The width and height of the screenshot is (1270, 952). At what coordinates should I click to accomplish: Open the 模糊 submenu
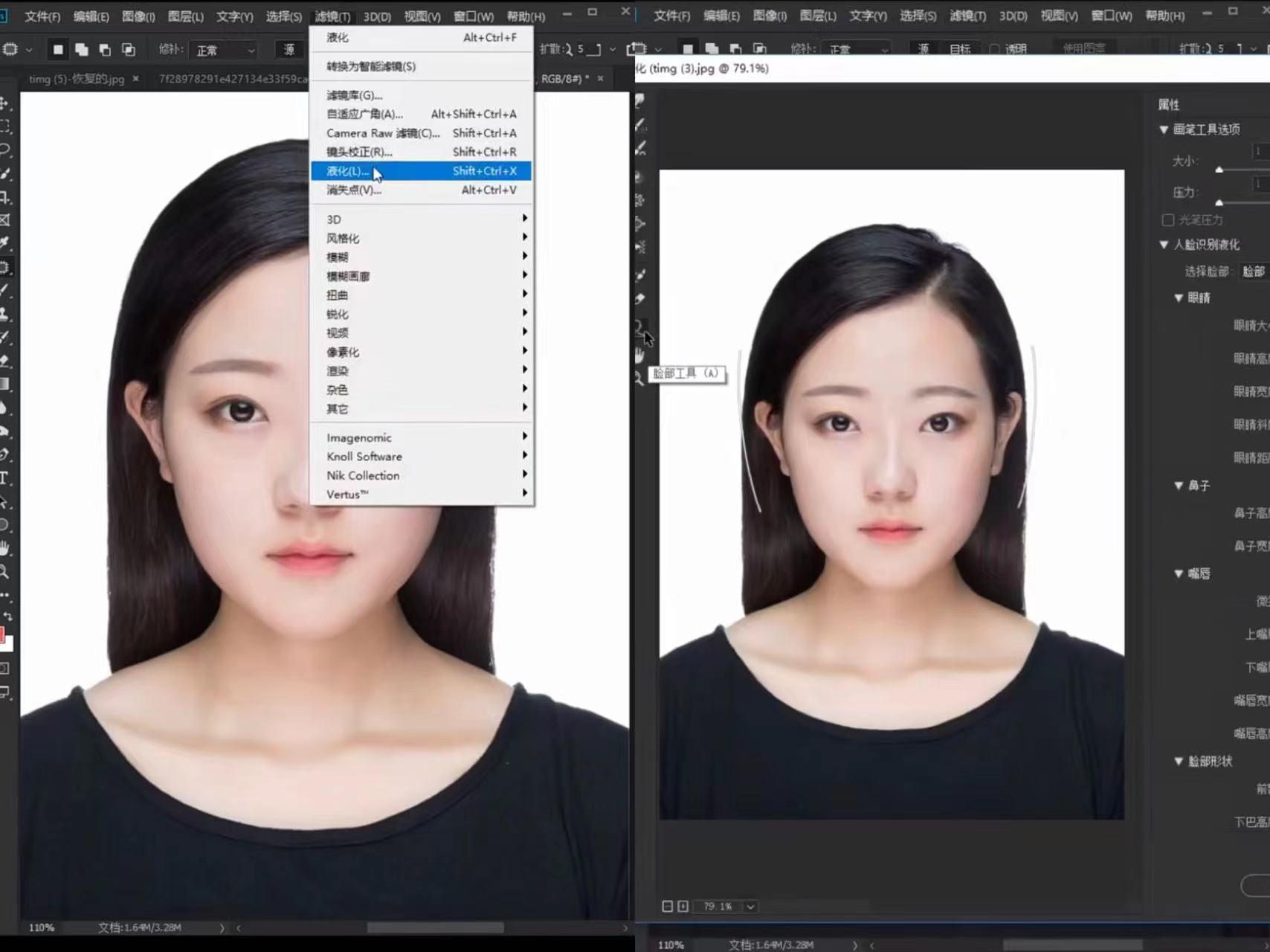421,257
